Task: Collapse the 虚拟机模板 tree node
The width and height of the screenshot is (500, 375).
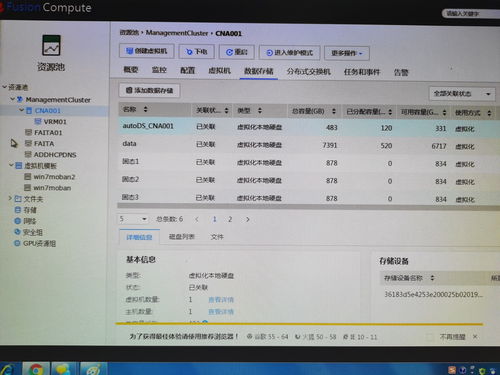Action: coord(11,165)
